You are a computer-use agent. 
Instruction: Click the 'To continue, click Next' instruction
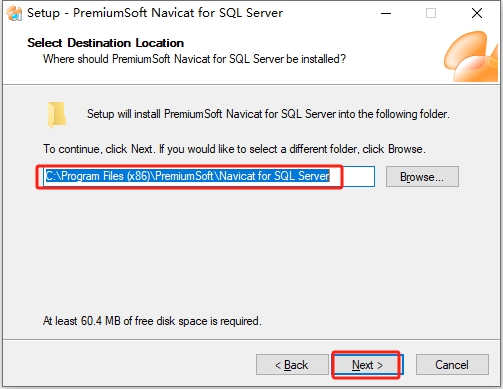coord(234,149)
